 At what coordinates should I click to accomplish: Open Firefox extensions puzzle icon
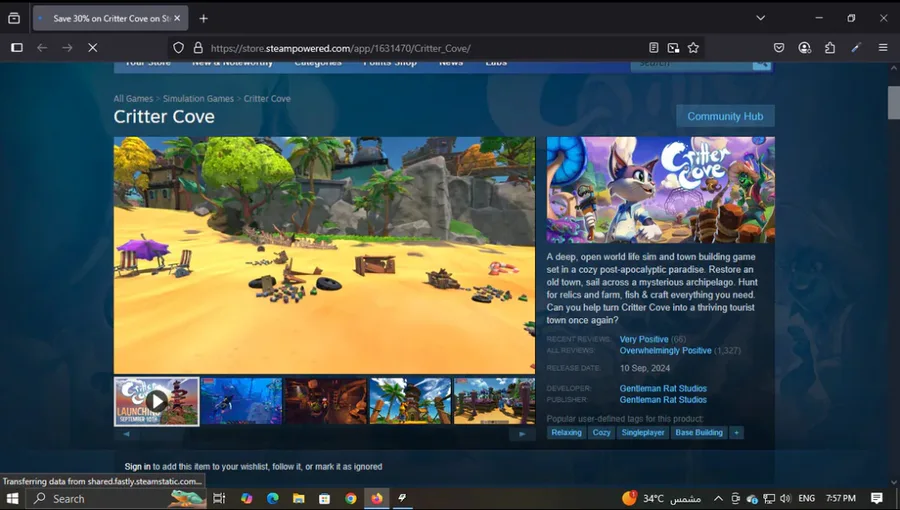830,48
